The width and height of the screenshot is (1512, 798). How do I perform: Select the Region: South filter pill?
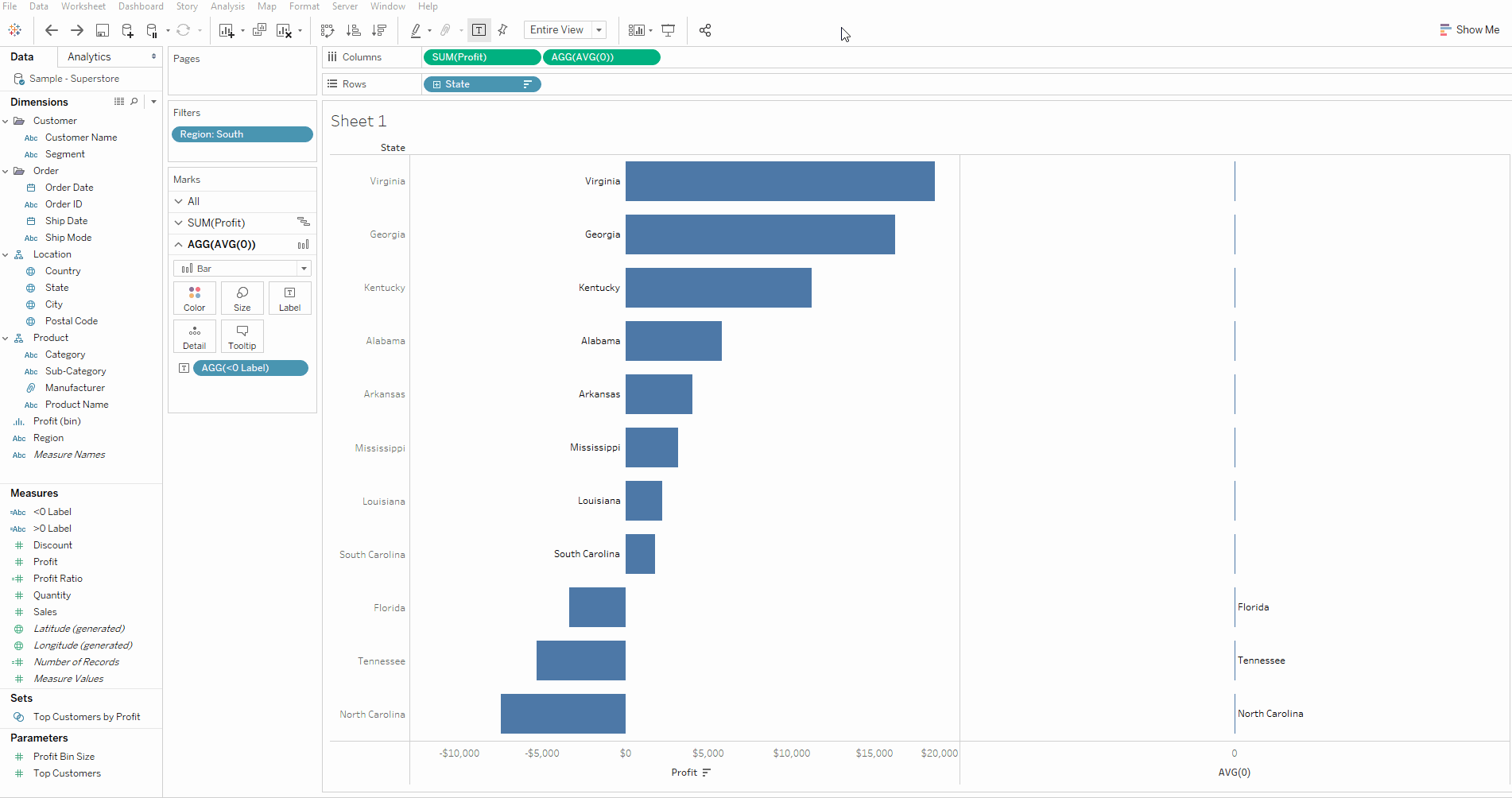242,134
